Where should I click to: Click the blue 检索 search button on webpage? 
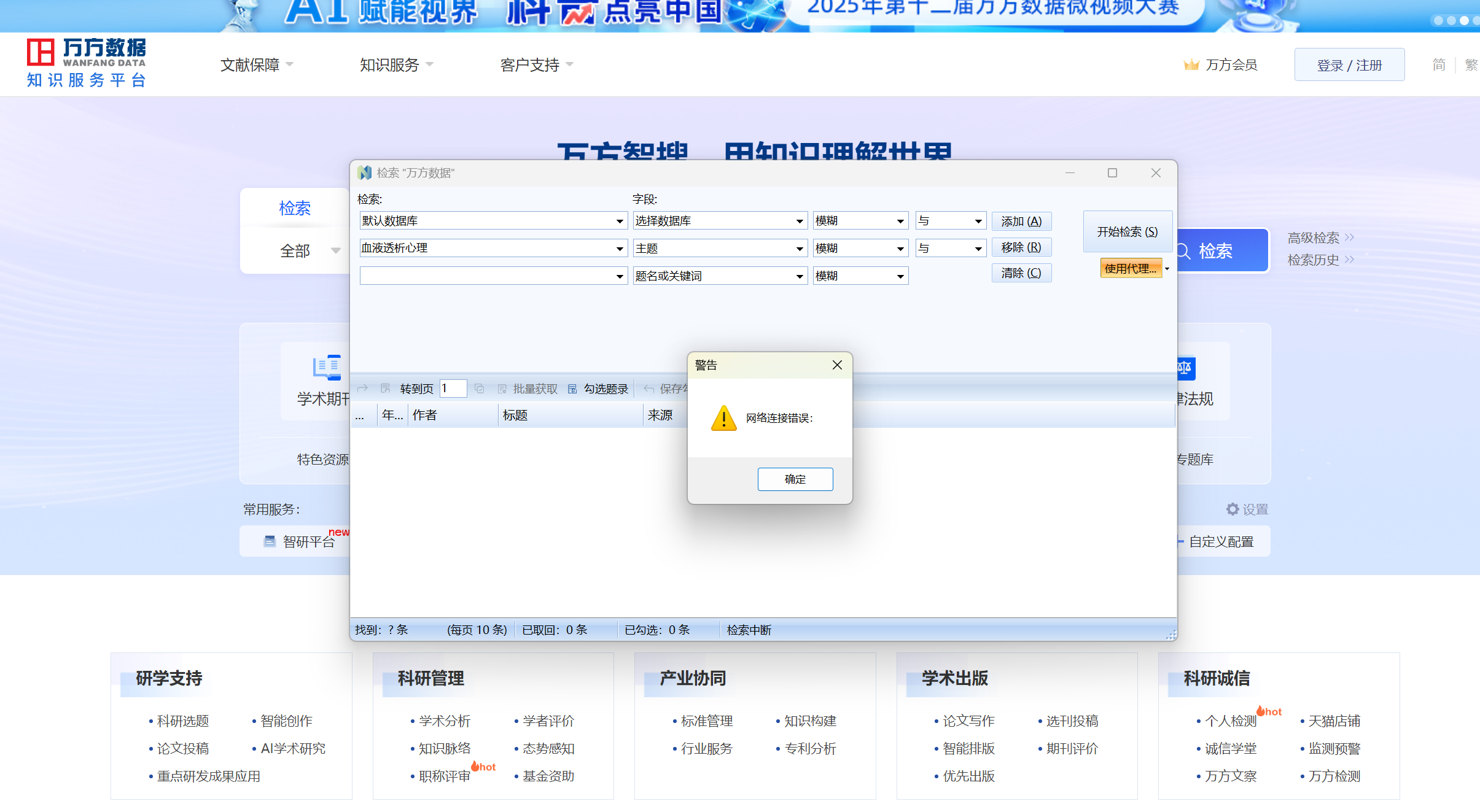[x=1223, y=250]
